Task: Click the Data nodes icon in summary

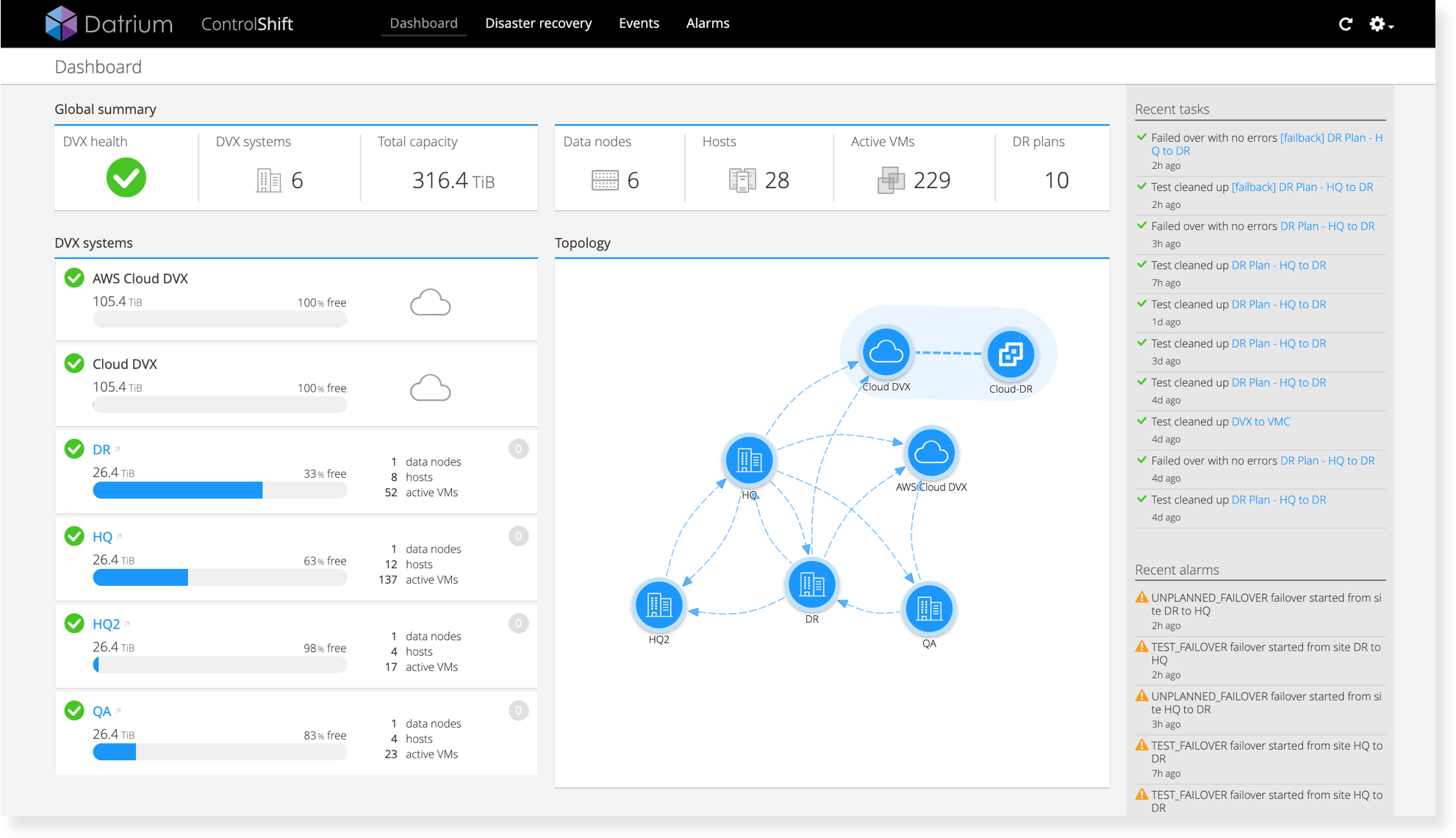Action: point(605,180)
